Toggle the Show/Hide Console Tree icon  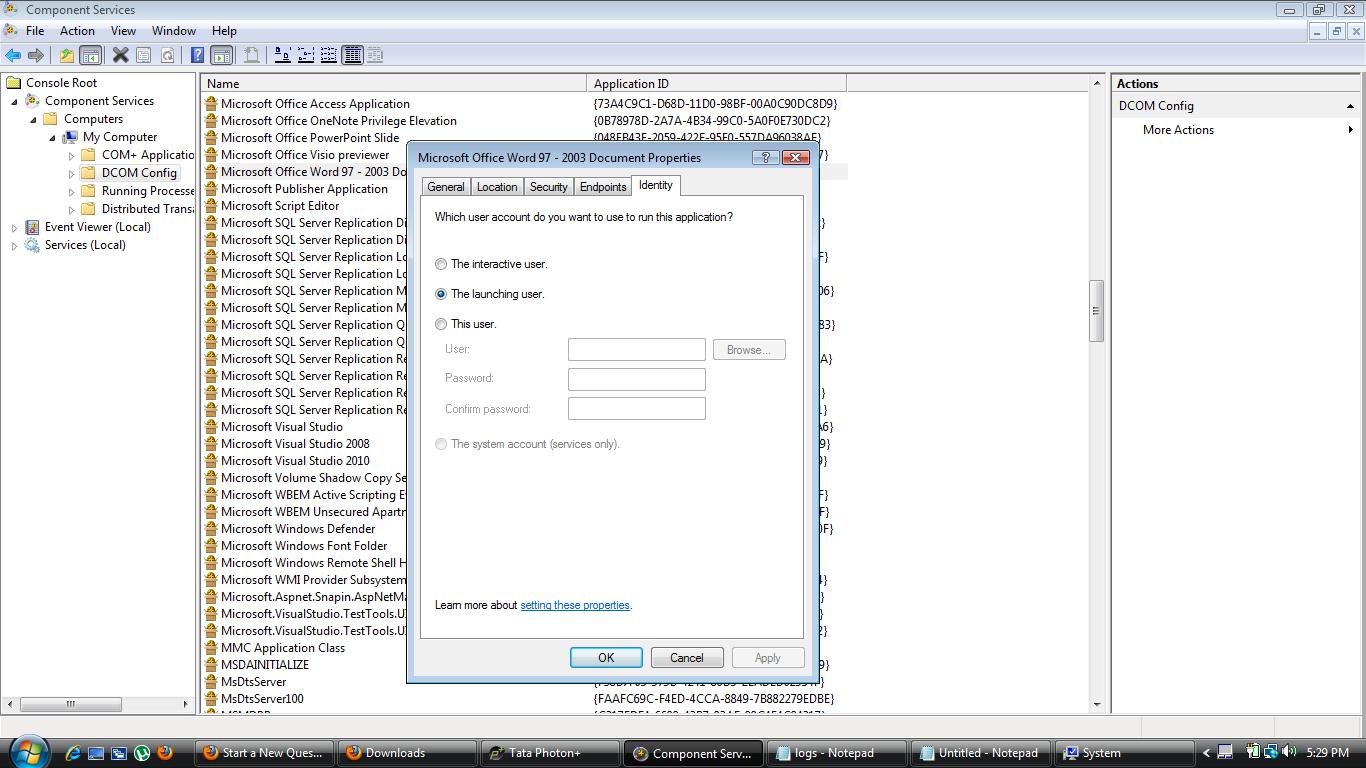pyautogui.click(x=91, y=56)
